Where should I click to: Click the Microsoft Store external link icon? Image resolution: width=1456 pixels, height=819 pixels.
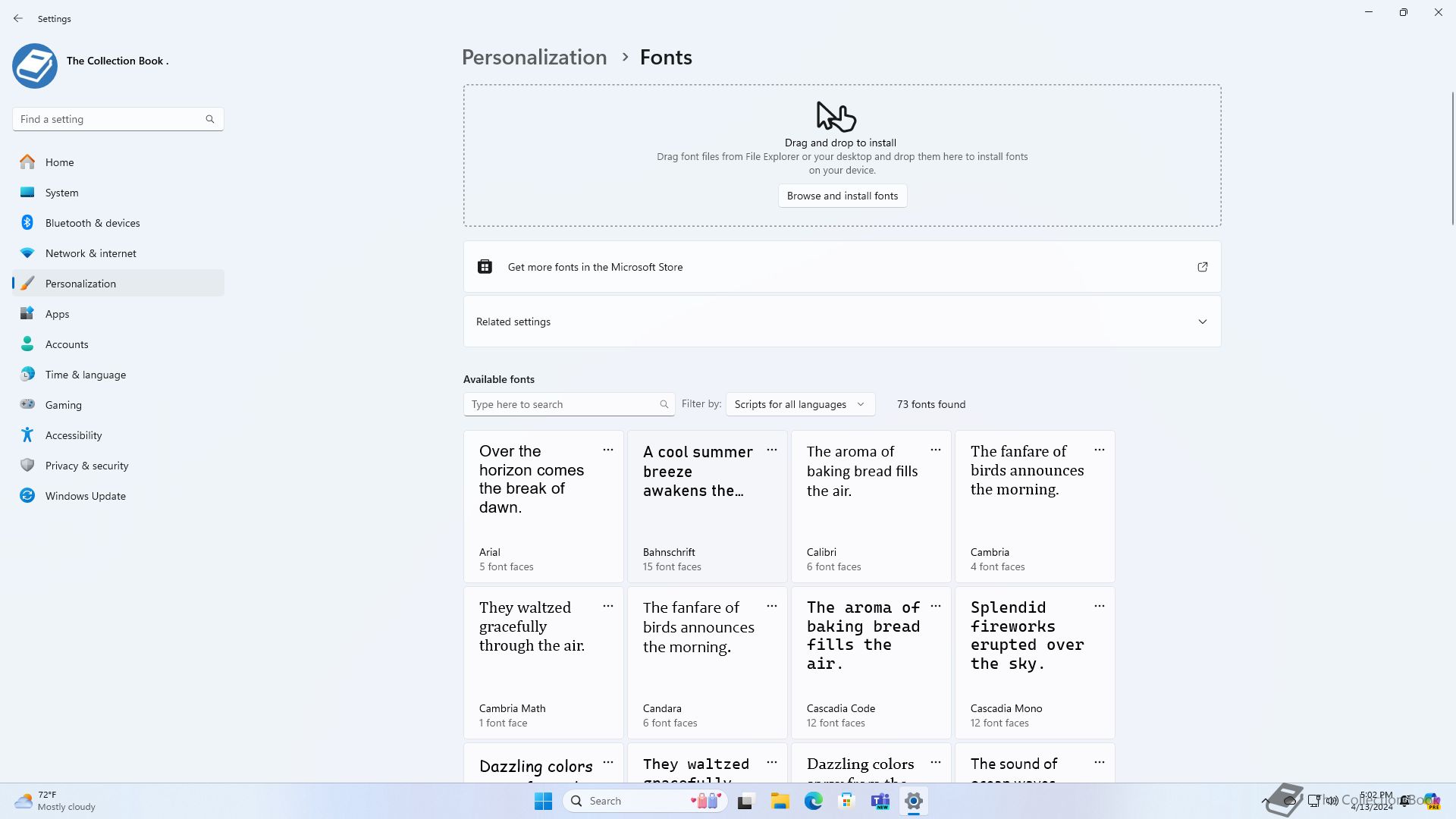(x=1202, y=267)
